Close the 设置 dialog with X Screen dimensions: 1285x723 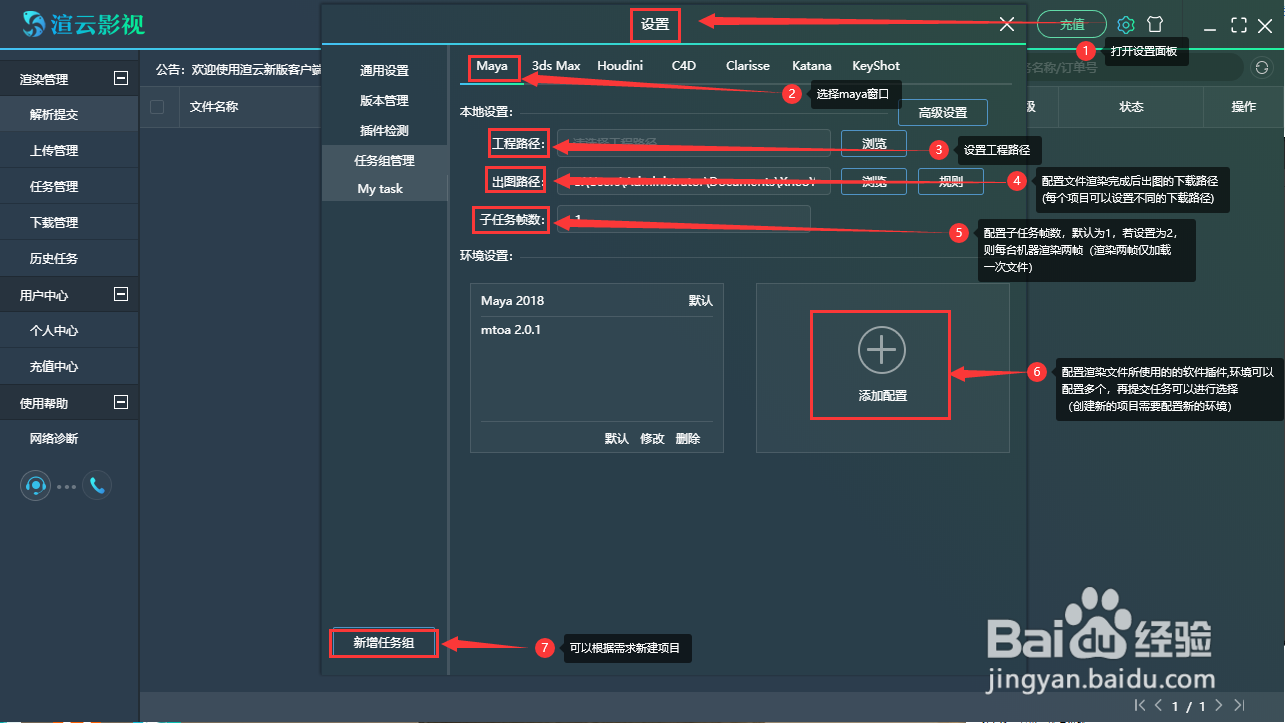click(x=1007, y=25)
